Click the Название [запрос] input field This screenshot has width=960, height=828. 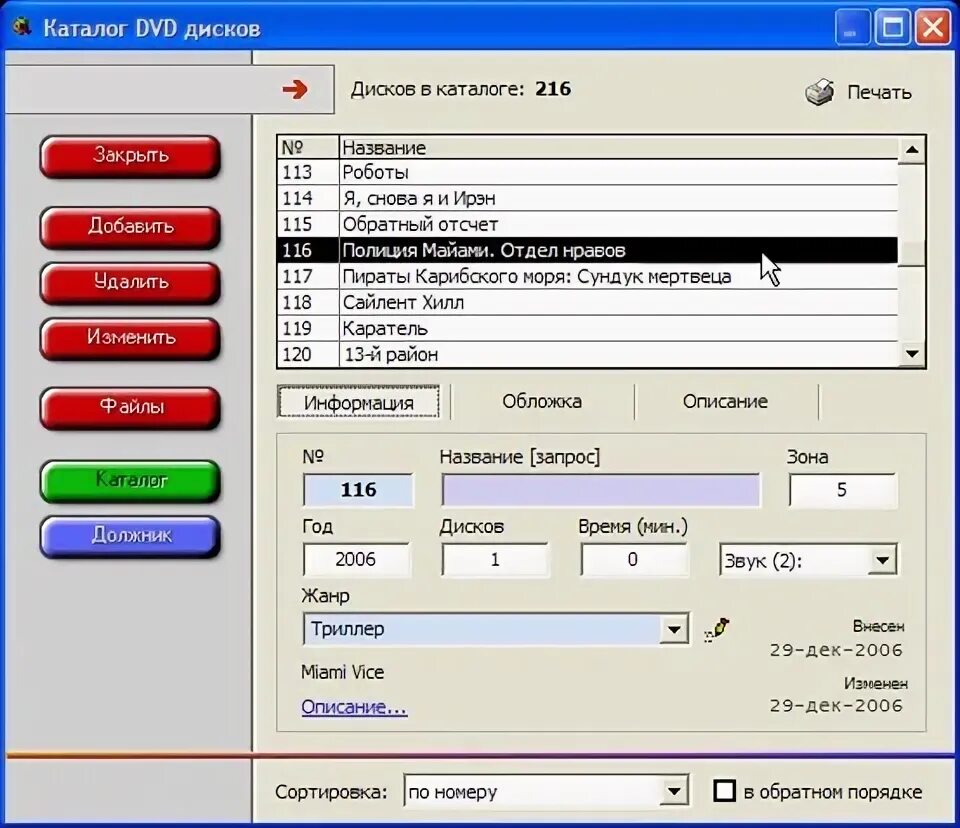[x=601, y=490]
